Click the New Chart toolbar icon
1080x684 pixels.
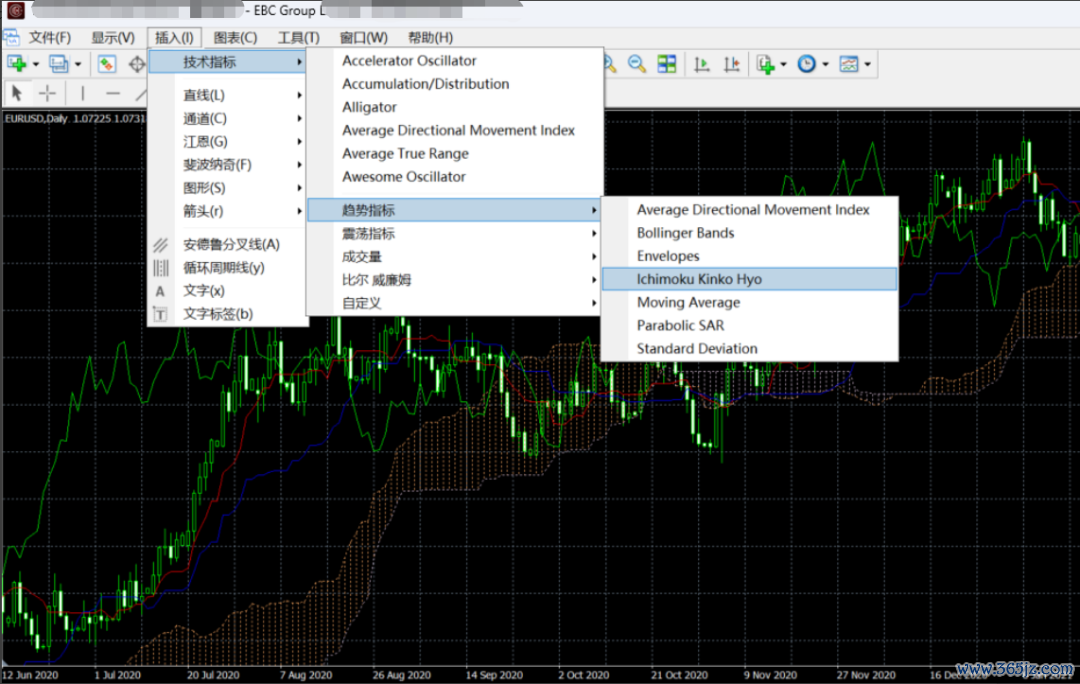[x=17, y=64]
